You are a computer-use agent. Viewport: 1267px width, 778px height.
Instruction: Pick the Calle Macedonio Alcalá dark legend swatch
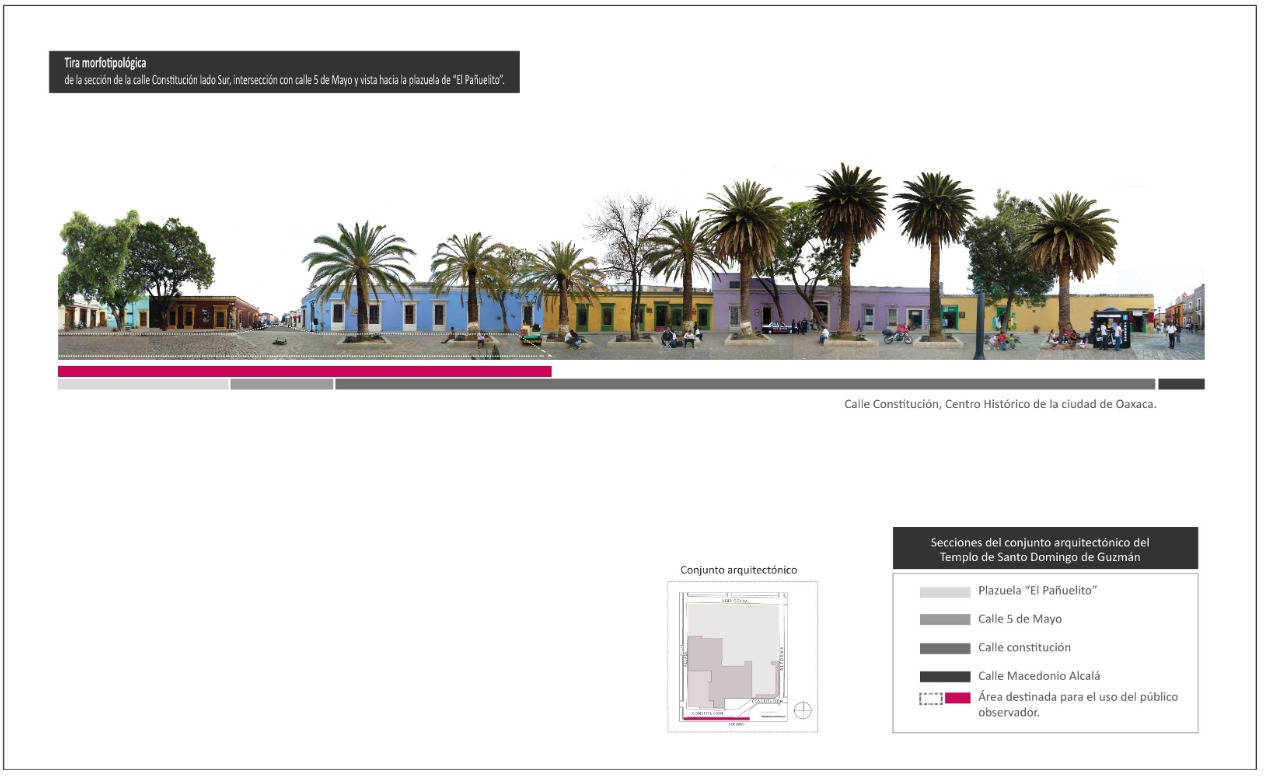(x=944, y=677)
